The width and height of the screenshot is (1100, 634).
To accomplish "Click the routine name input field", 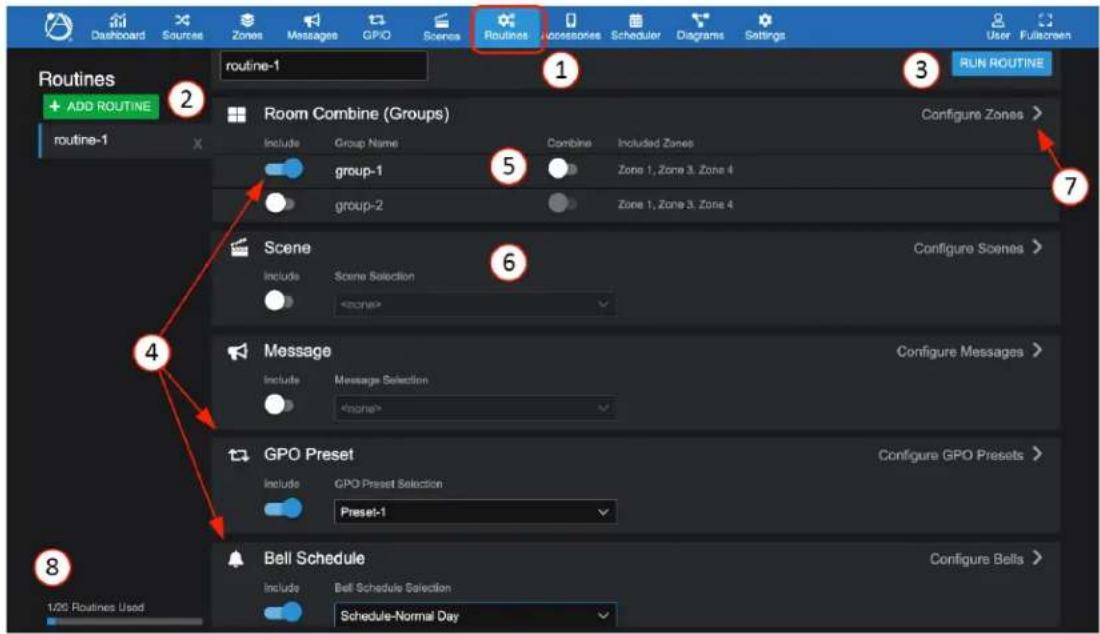I will (x=323, y=66).
